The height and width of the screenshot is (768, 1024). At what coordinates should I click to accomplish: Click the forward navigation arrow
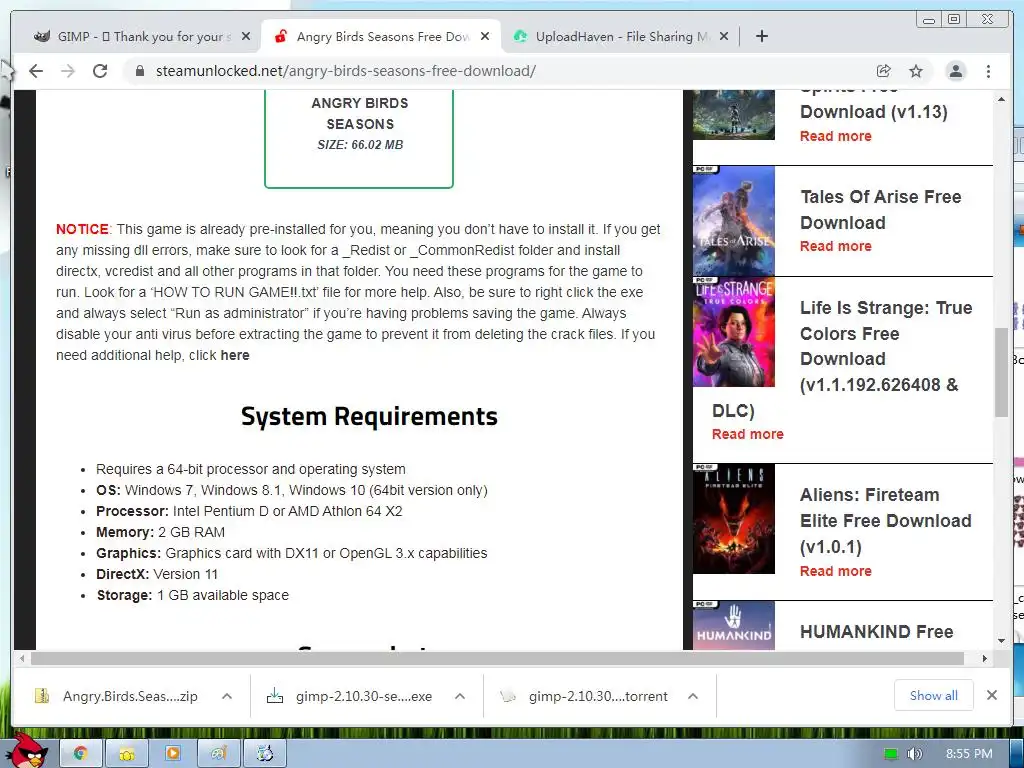pos(68,71)
